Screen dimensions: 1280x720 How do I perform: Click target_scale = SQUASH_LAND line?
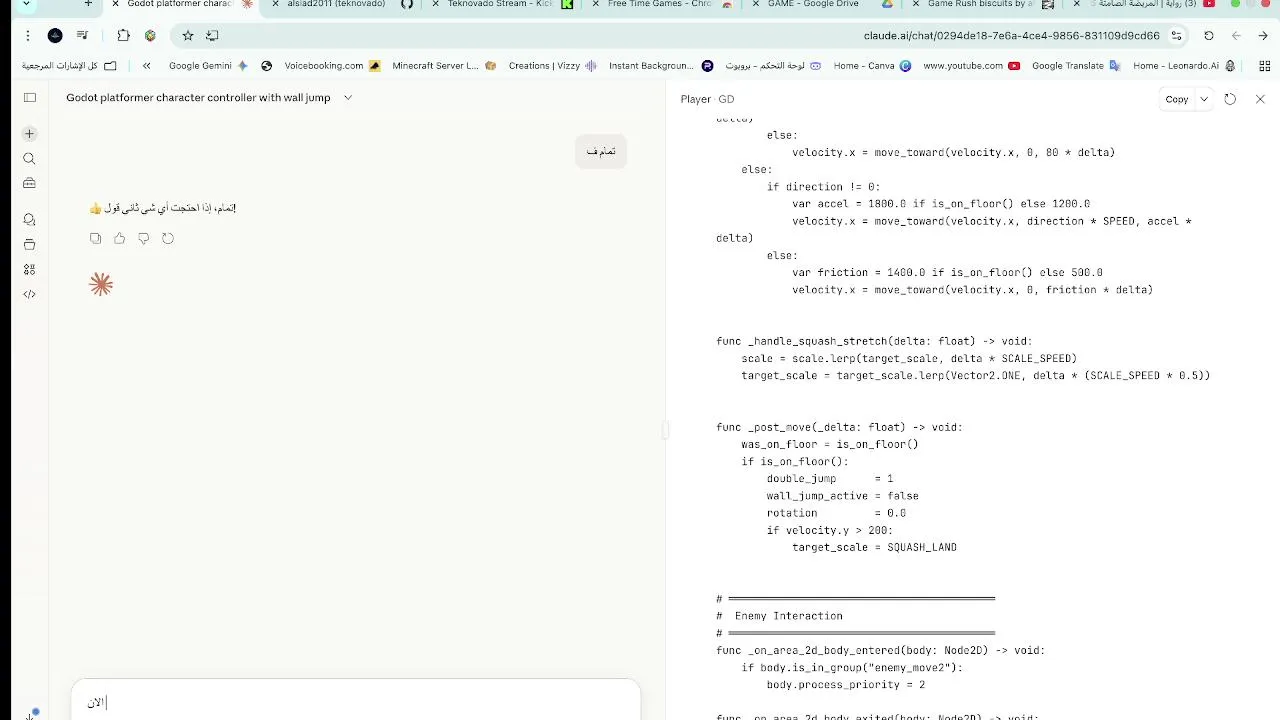(874, 547)
